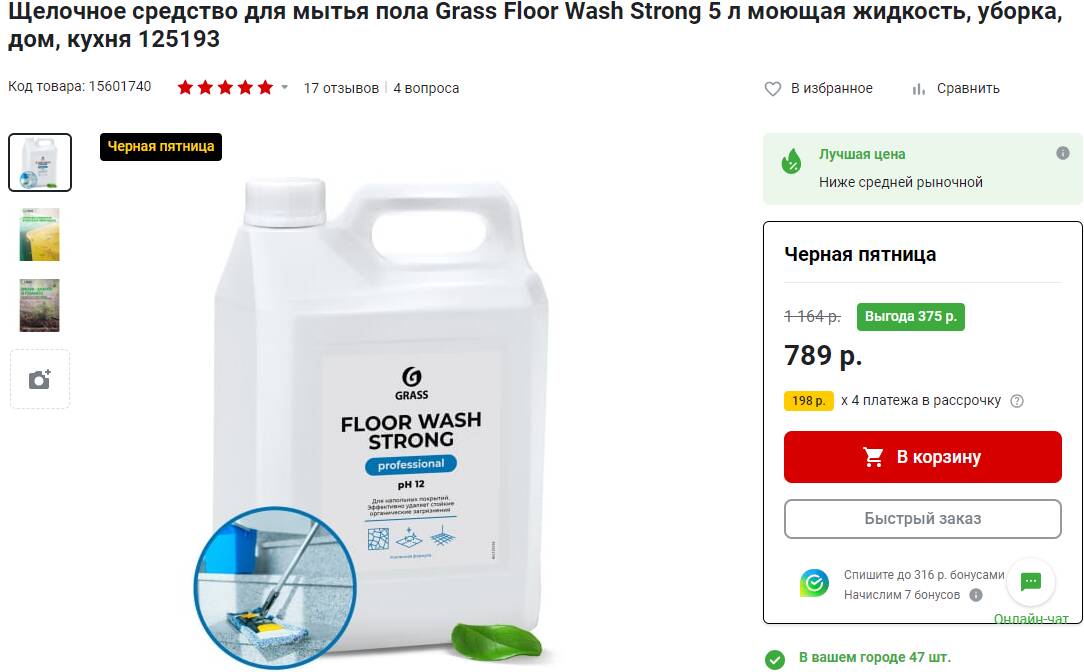This screenshot has height=672, width=1084.
Task: Add product via В корзину button
Action: point(922,457)
